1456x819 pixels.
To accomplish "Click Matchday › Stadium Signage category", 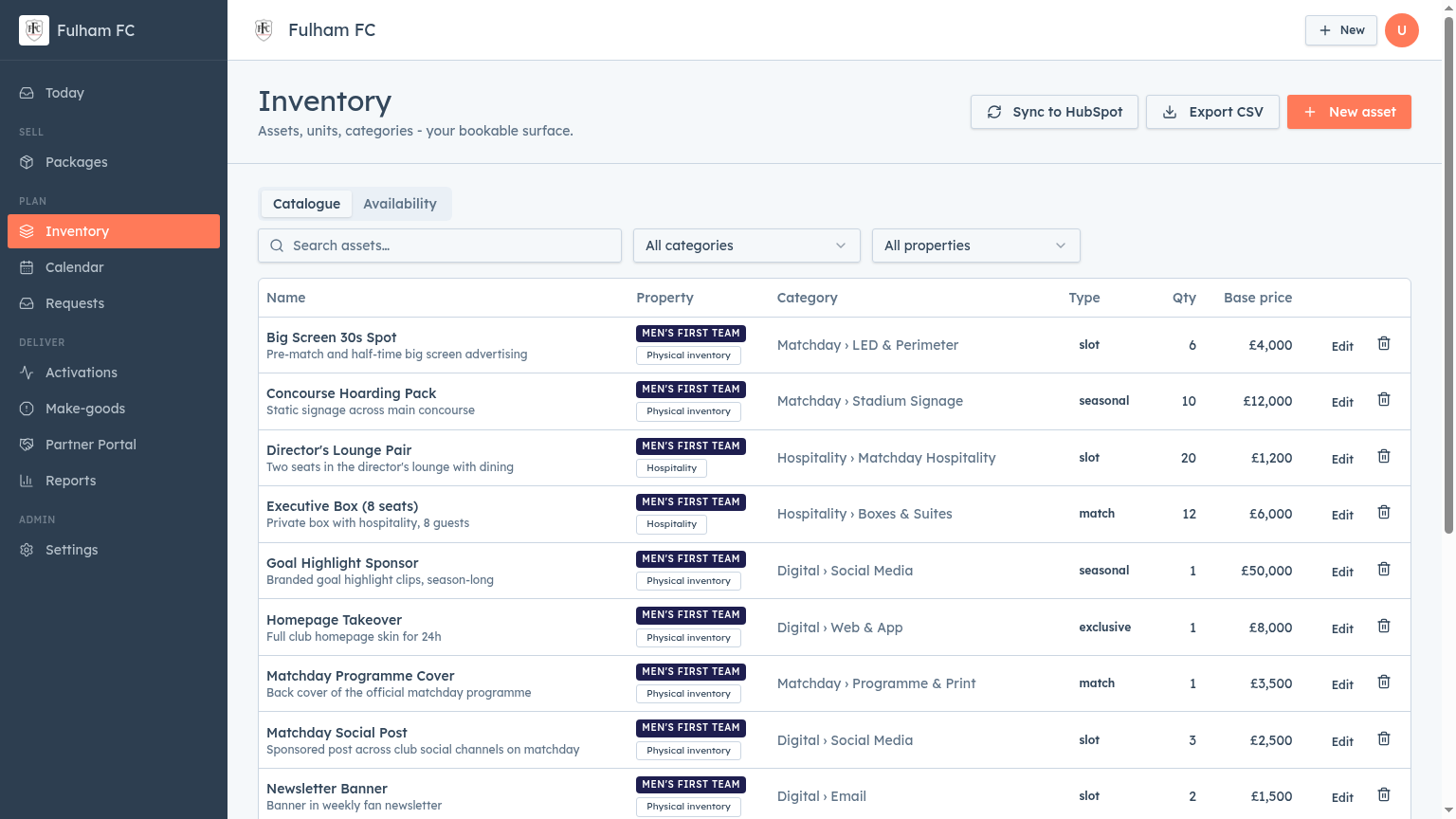I will [x=870, y=401].
